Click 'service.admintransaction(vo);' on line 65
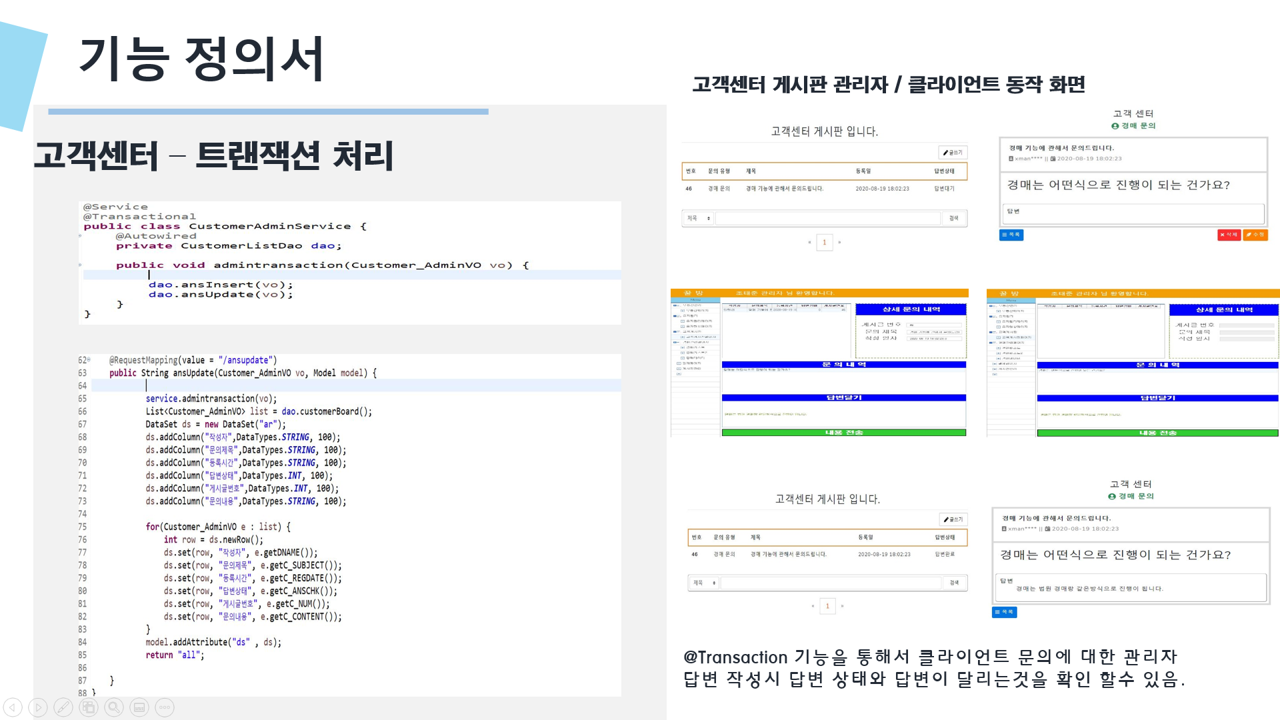 tap(211, 398)
